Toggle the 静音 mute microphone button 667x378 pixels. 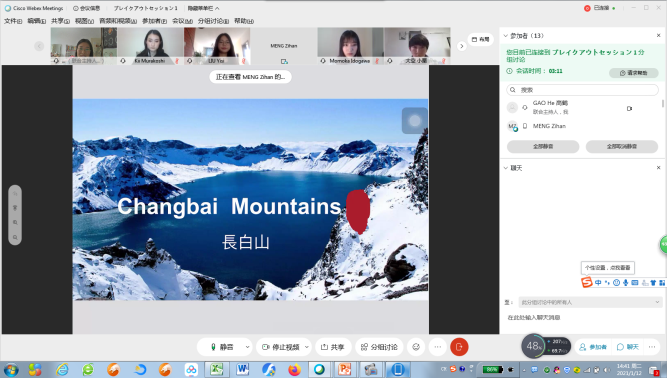222,347
